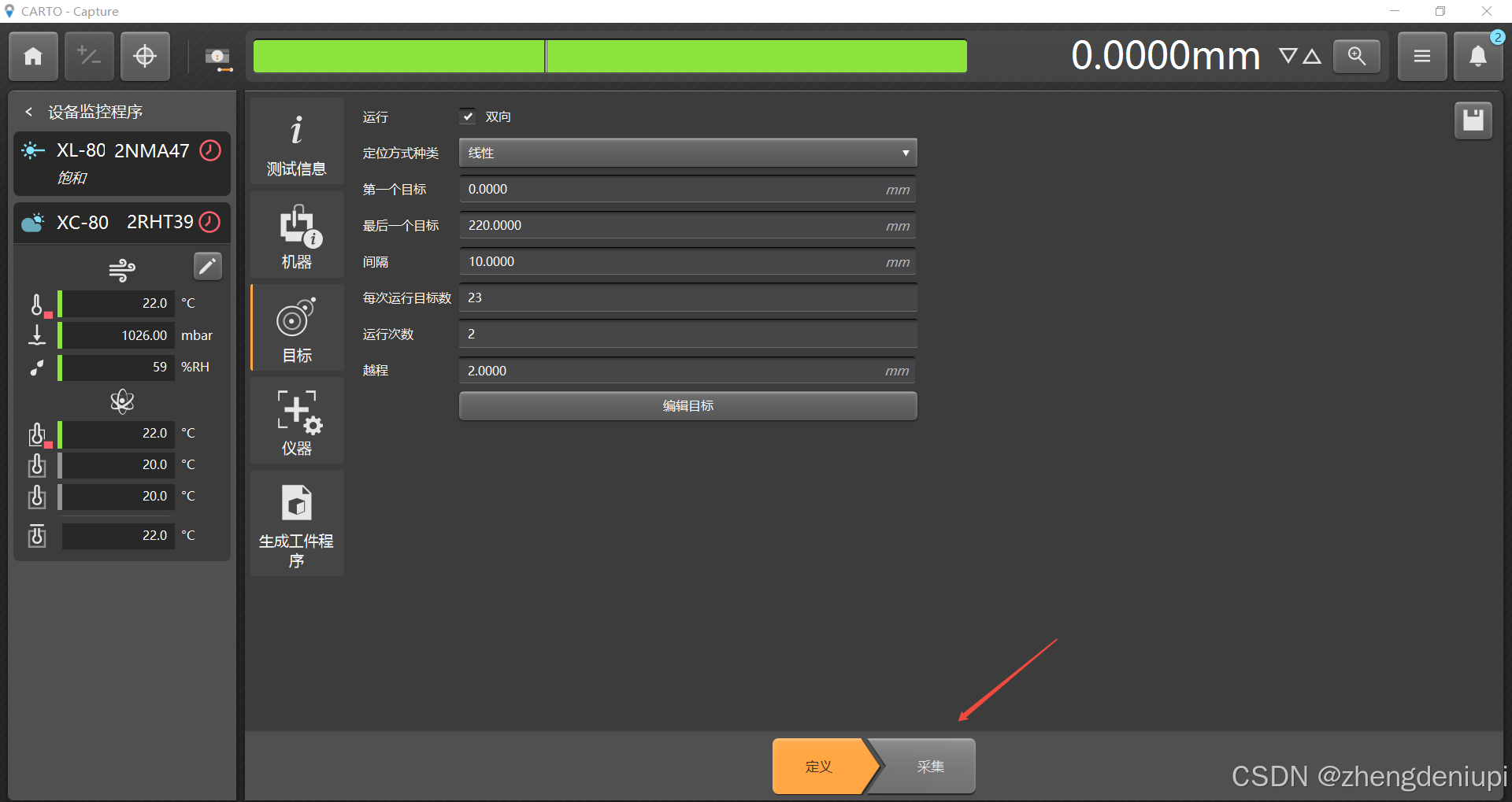Select the 目标 tab
This screenshot has width=1512, height=802.
coord(297,327)
